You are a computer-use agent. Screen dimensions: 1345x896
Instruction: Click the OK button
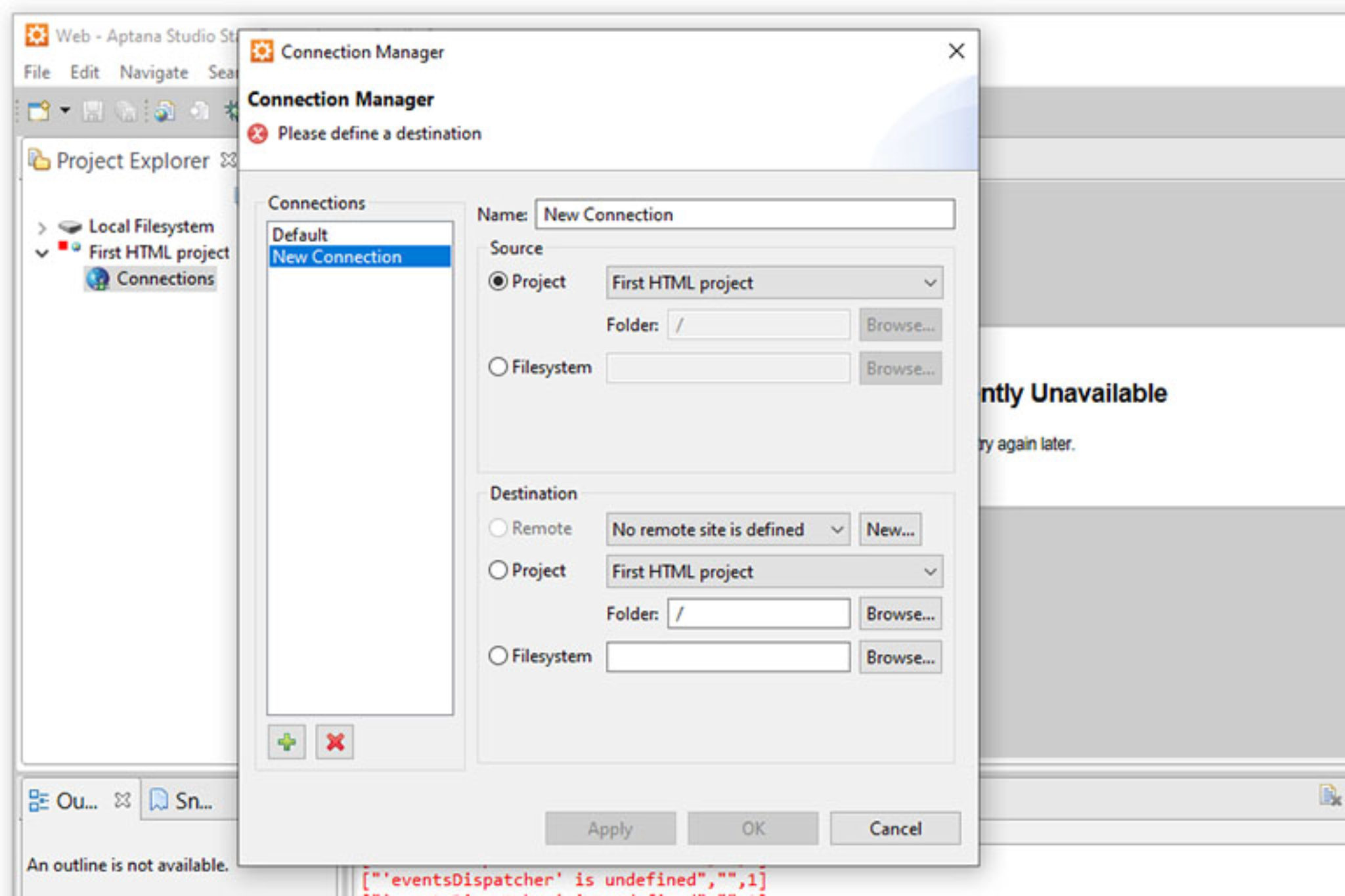[x=753, y=828]
